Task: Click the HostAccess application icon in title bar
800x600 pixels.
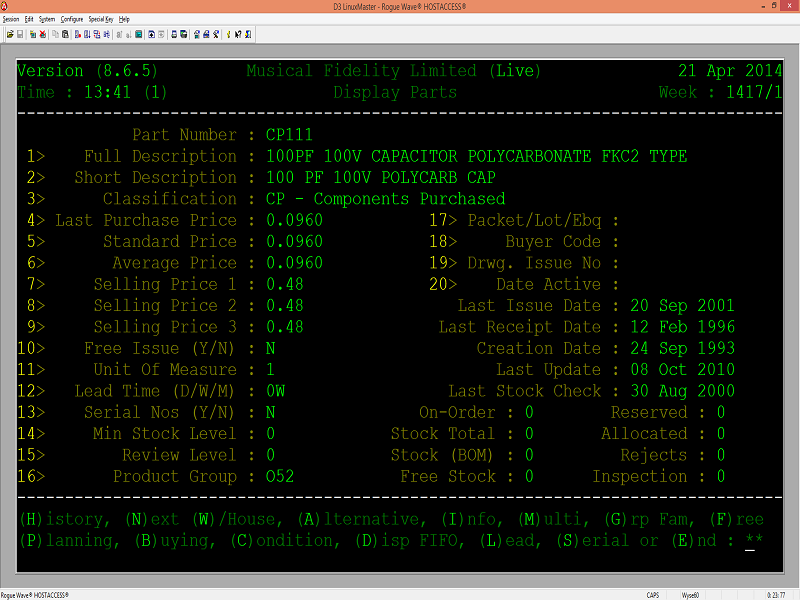Action: coord(4,6)
